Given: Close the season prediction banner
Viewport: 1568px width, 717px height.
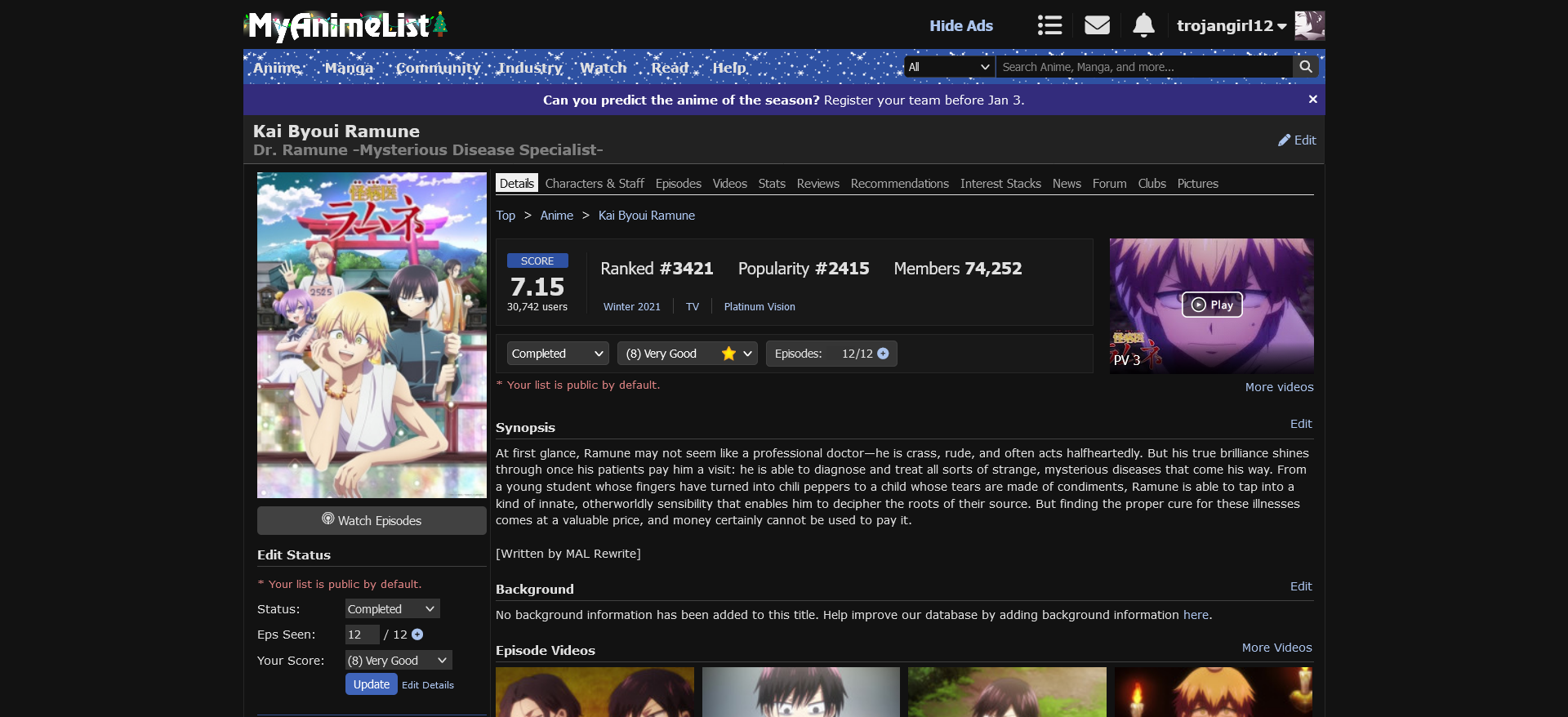Looking at the screenshot, I should pyautogui.click(x=1312, y=100).
